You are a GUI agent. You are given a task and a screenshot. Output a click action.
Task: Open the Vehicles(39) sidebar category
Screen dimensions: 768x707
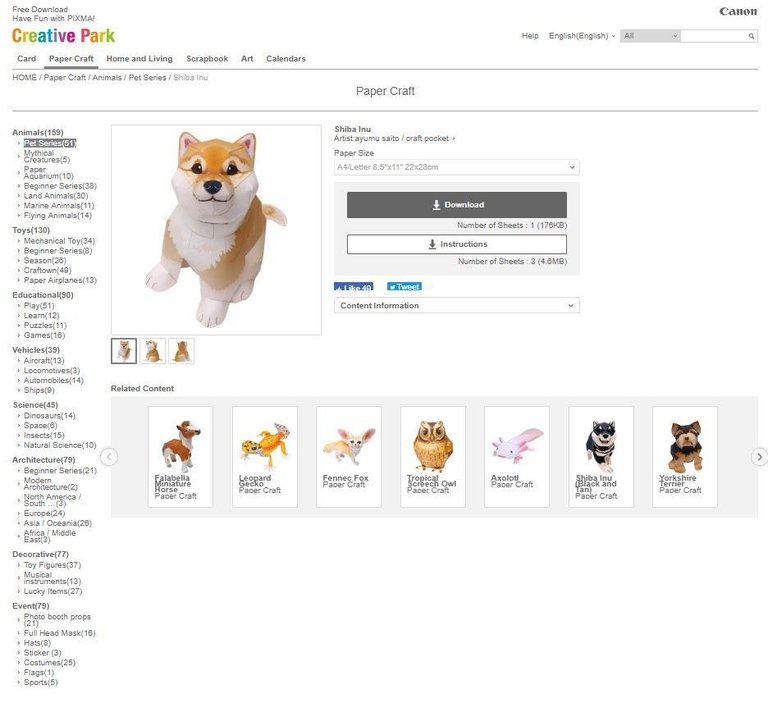point(36,349)
